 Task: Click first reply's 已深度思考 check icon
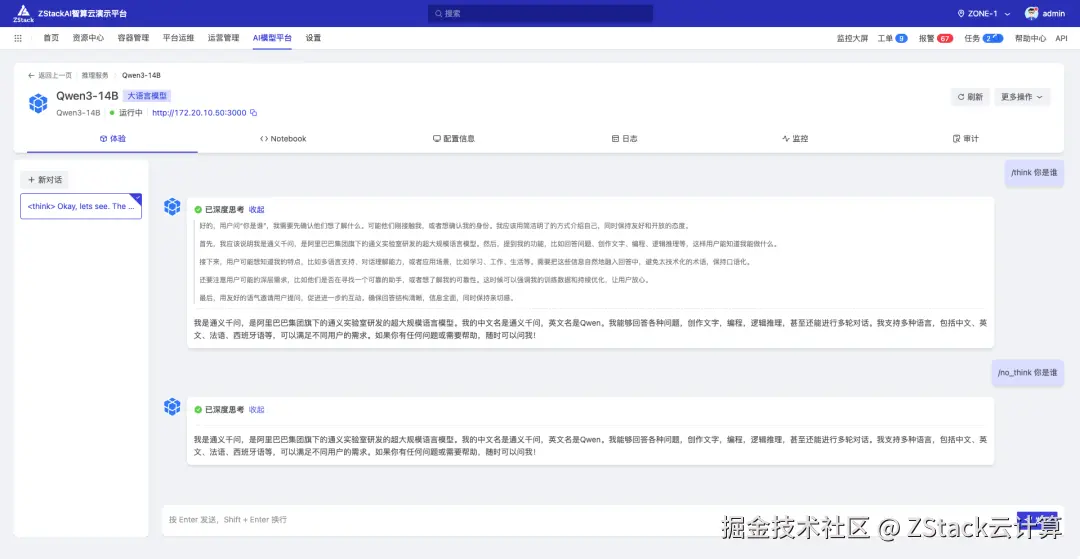(198, 209)
